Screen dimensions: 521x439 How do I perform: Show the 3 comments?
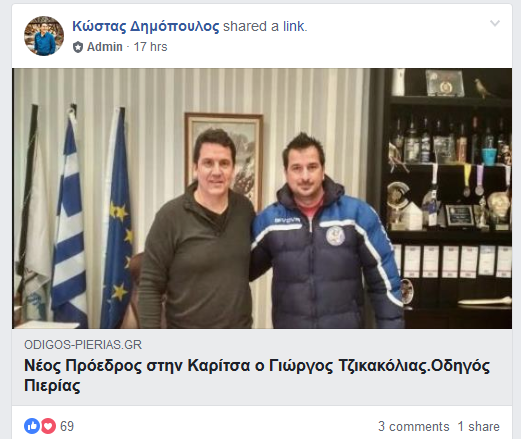point(414,427)
